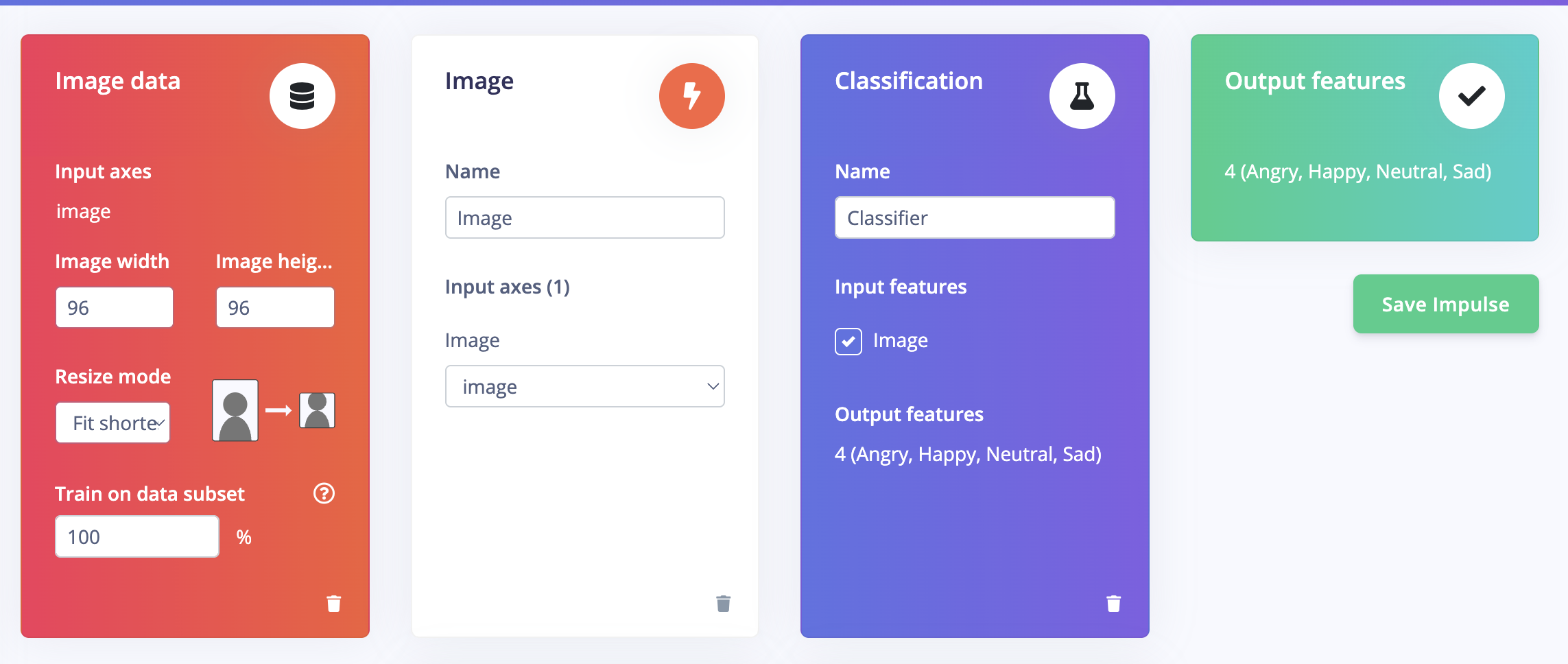Click the flask icon on Classification block
The image size is (1568, 664).
click(1082, 96)
